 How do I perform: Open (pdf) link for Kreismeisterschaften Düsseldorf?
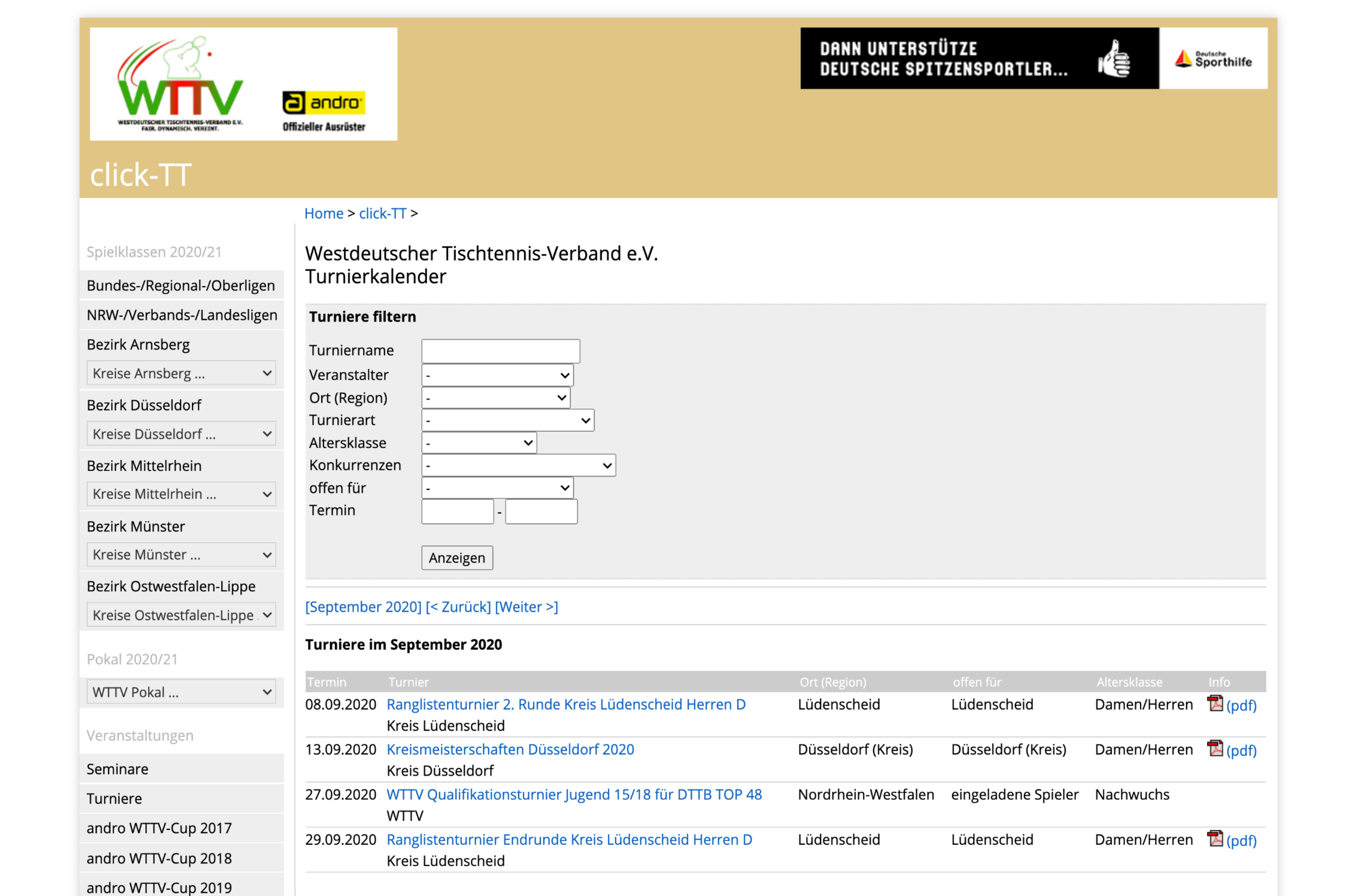click(1241, 750)
